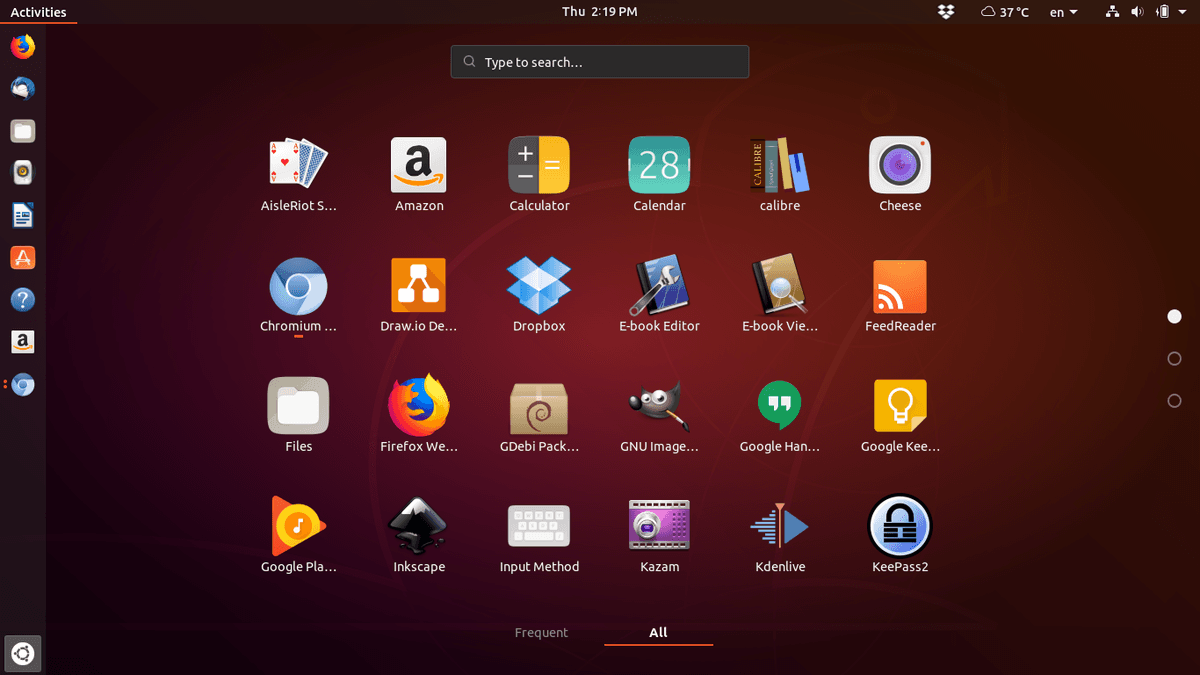
Task: Launch Kazam screen recorder
Action: pos(659,526)
